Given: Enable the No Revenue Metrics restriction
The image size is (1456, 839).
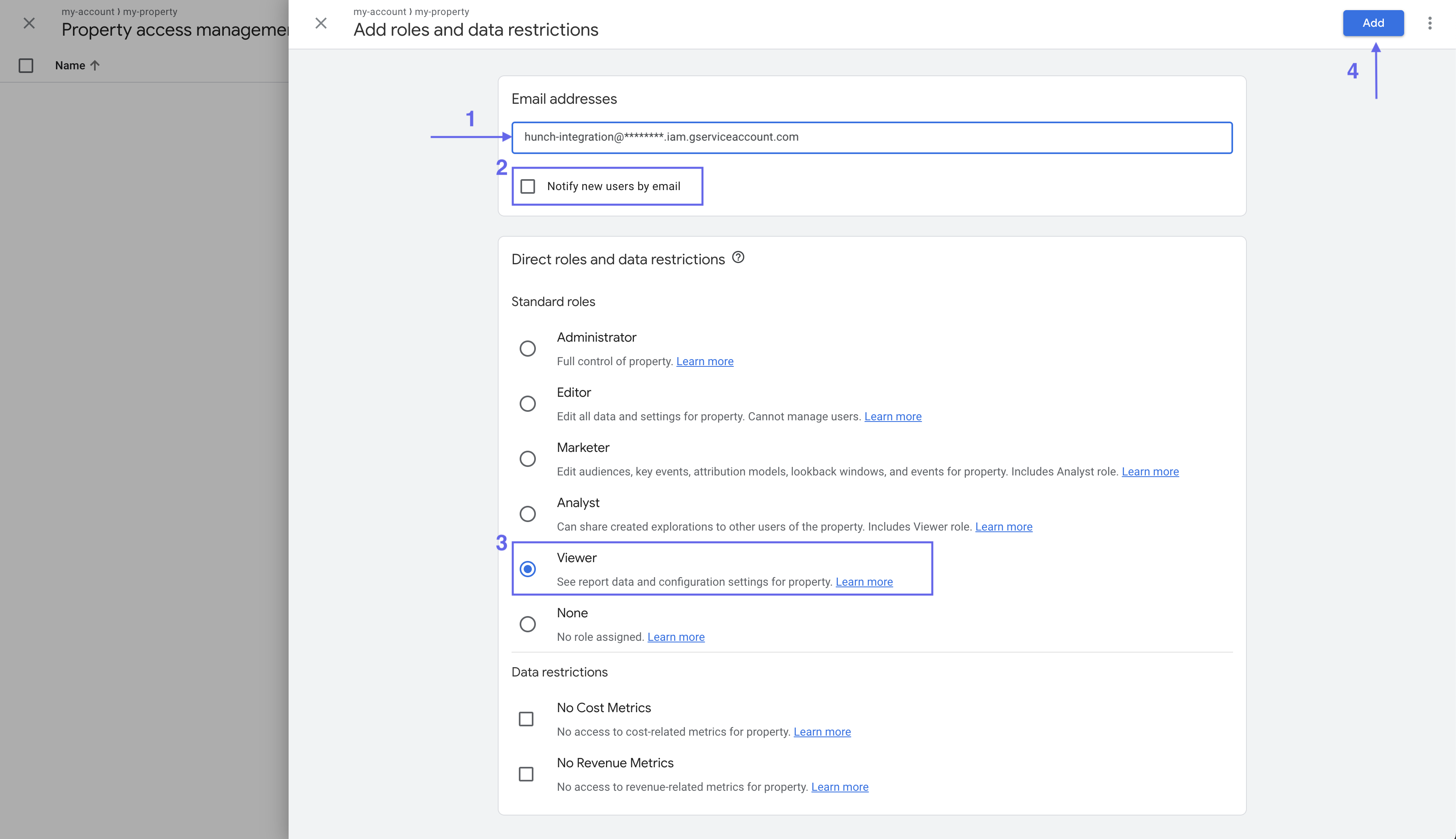Looking at the screenshot, I should pos(526,774).
